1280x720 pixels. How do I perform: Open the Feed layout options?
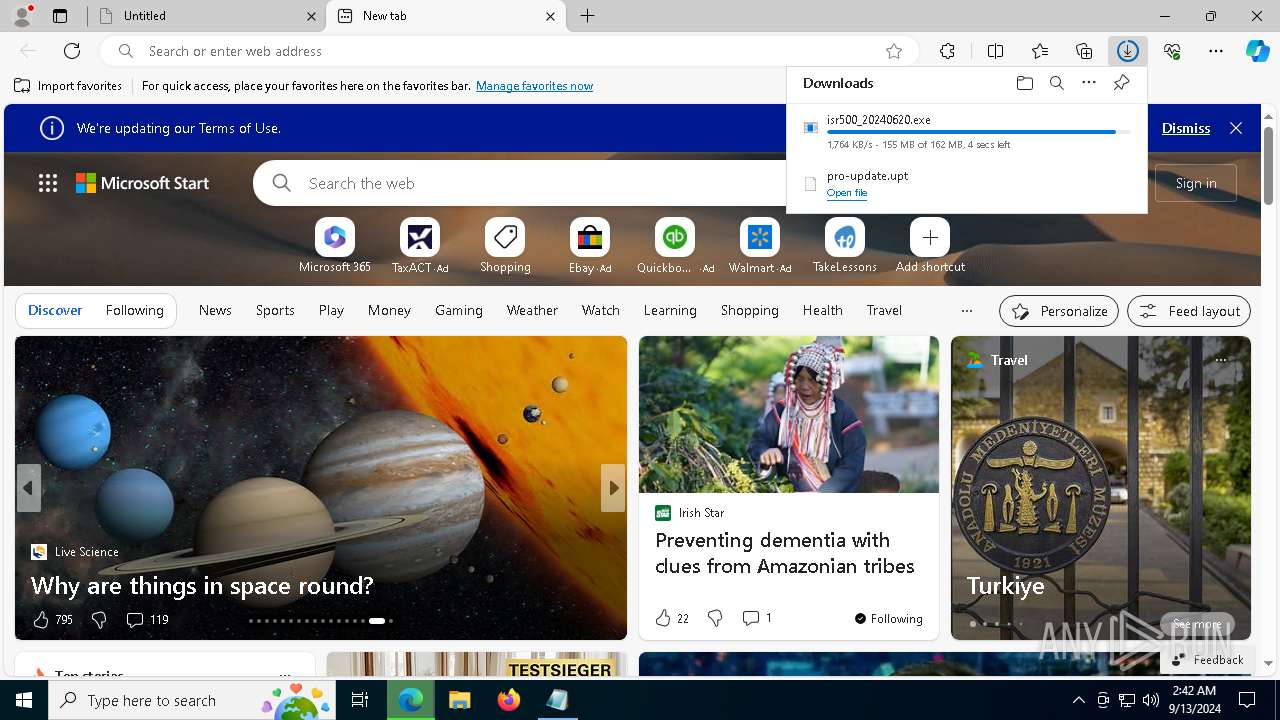(1189, 311)
